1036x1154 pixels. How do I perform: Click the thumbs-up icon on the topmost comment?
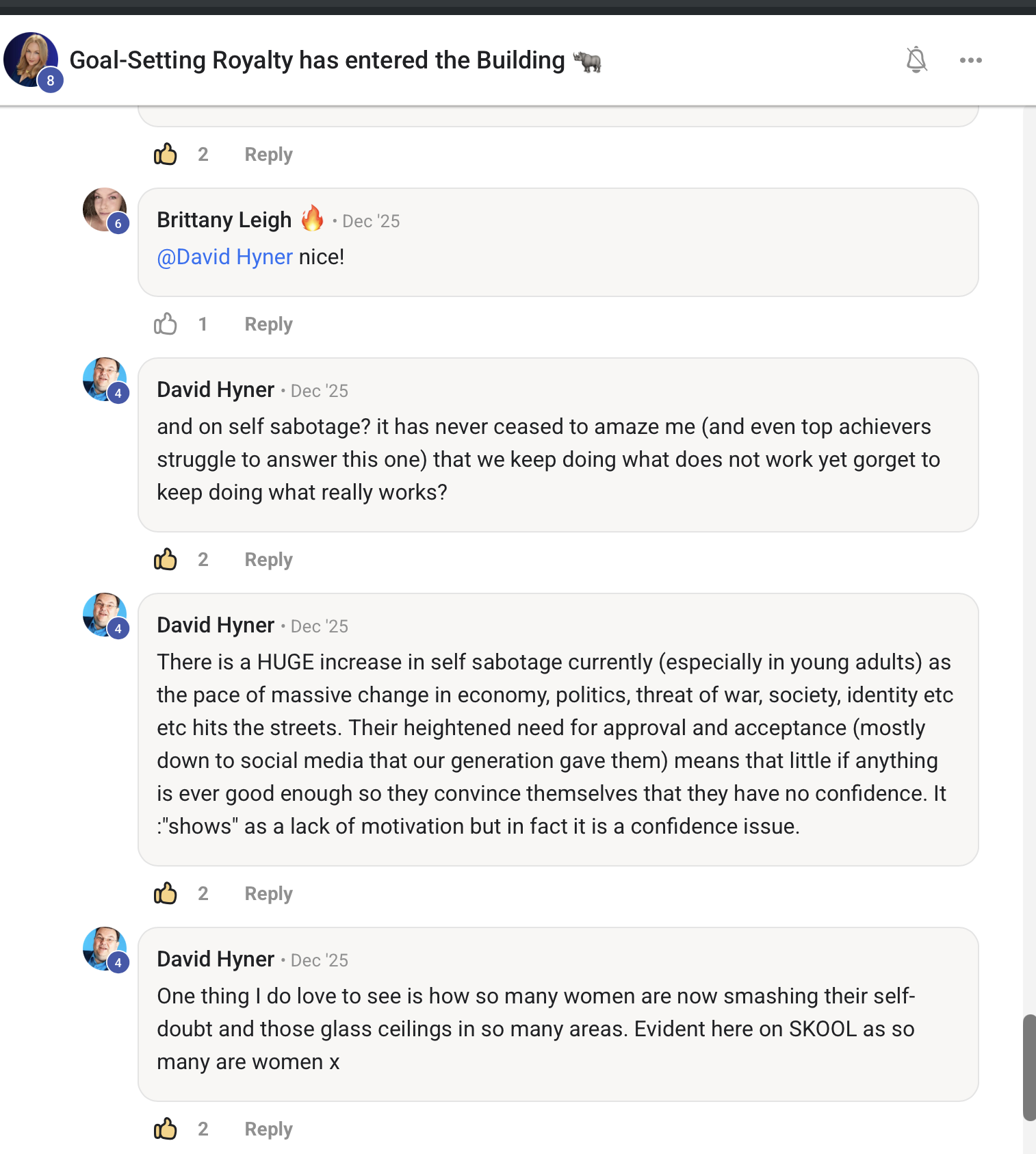(165, 154)
